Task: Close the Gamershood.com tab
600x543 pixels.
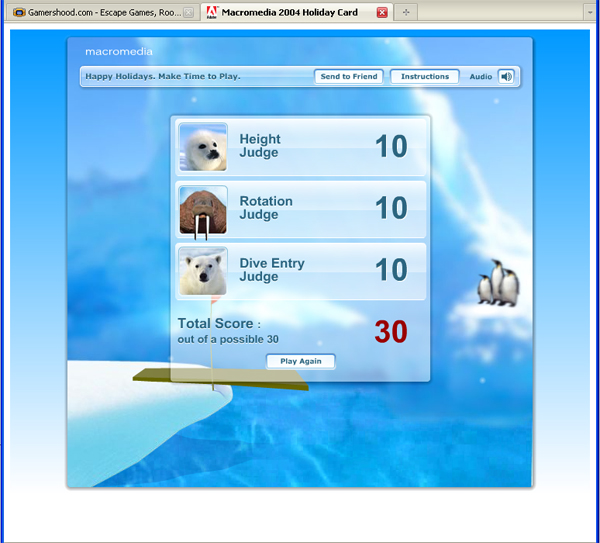Action: point(189,13)
